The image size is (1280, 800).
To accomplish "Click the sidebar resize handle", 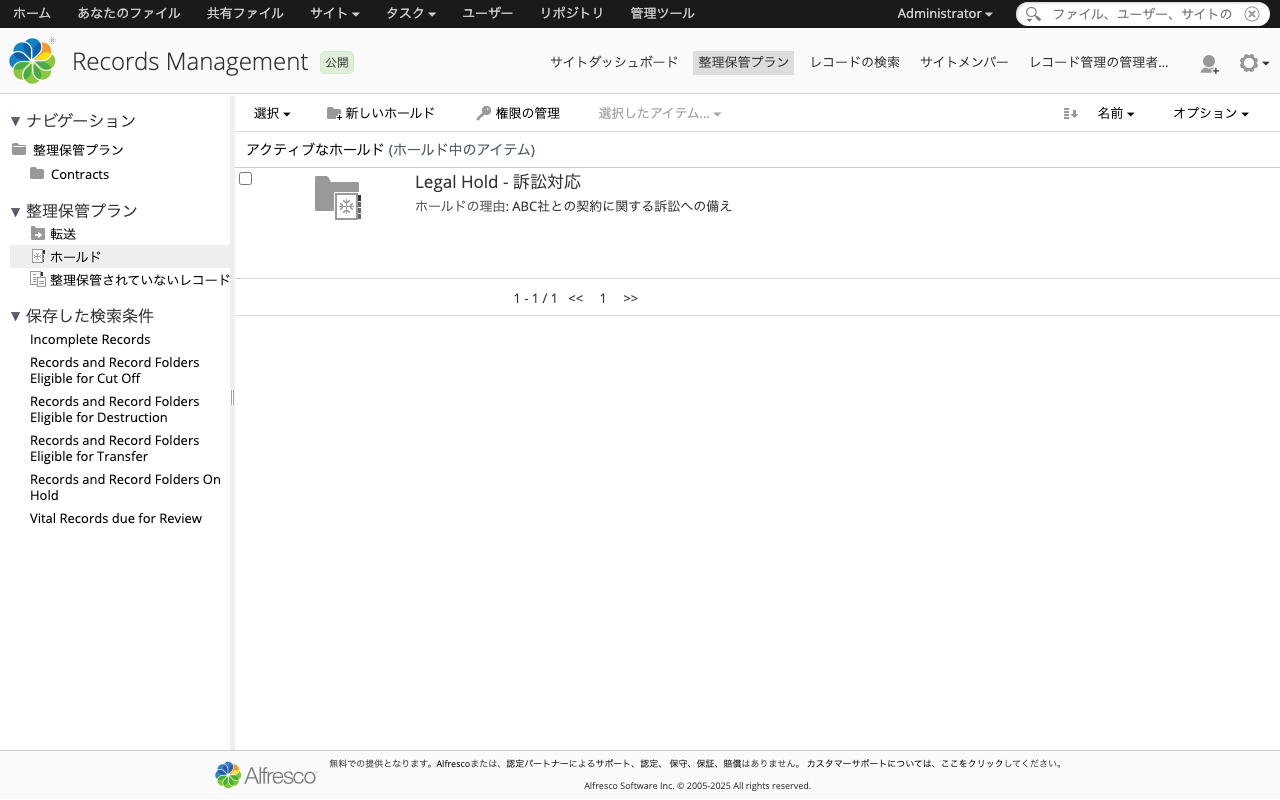I will point(232,398).
